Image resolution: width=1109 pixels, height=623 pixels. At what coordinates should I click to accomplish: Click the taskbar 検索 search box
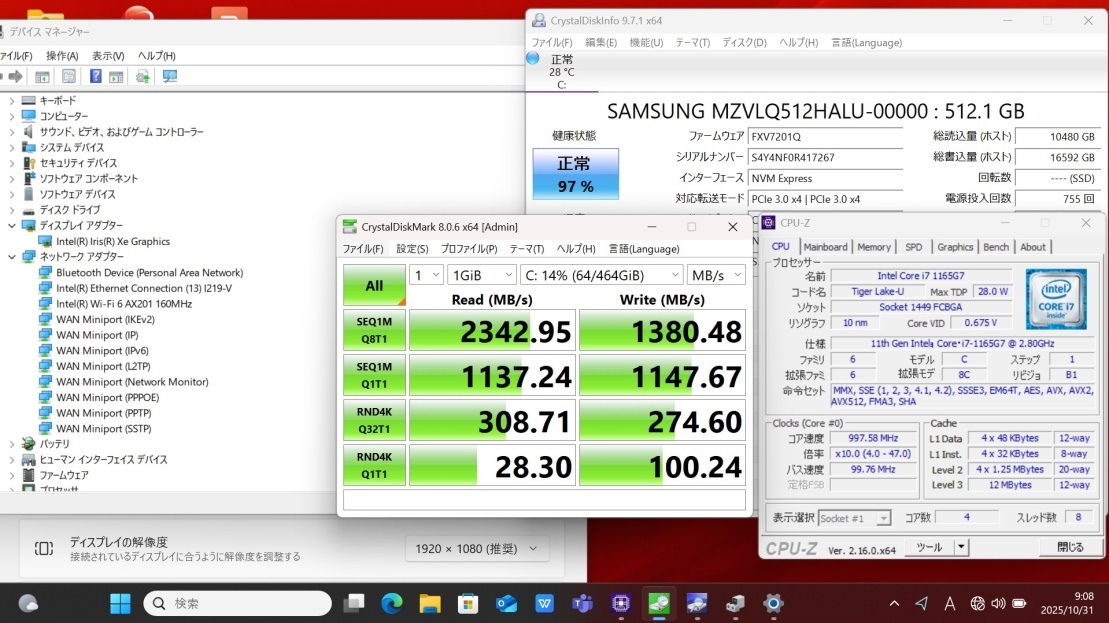[238, 603]
